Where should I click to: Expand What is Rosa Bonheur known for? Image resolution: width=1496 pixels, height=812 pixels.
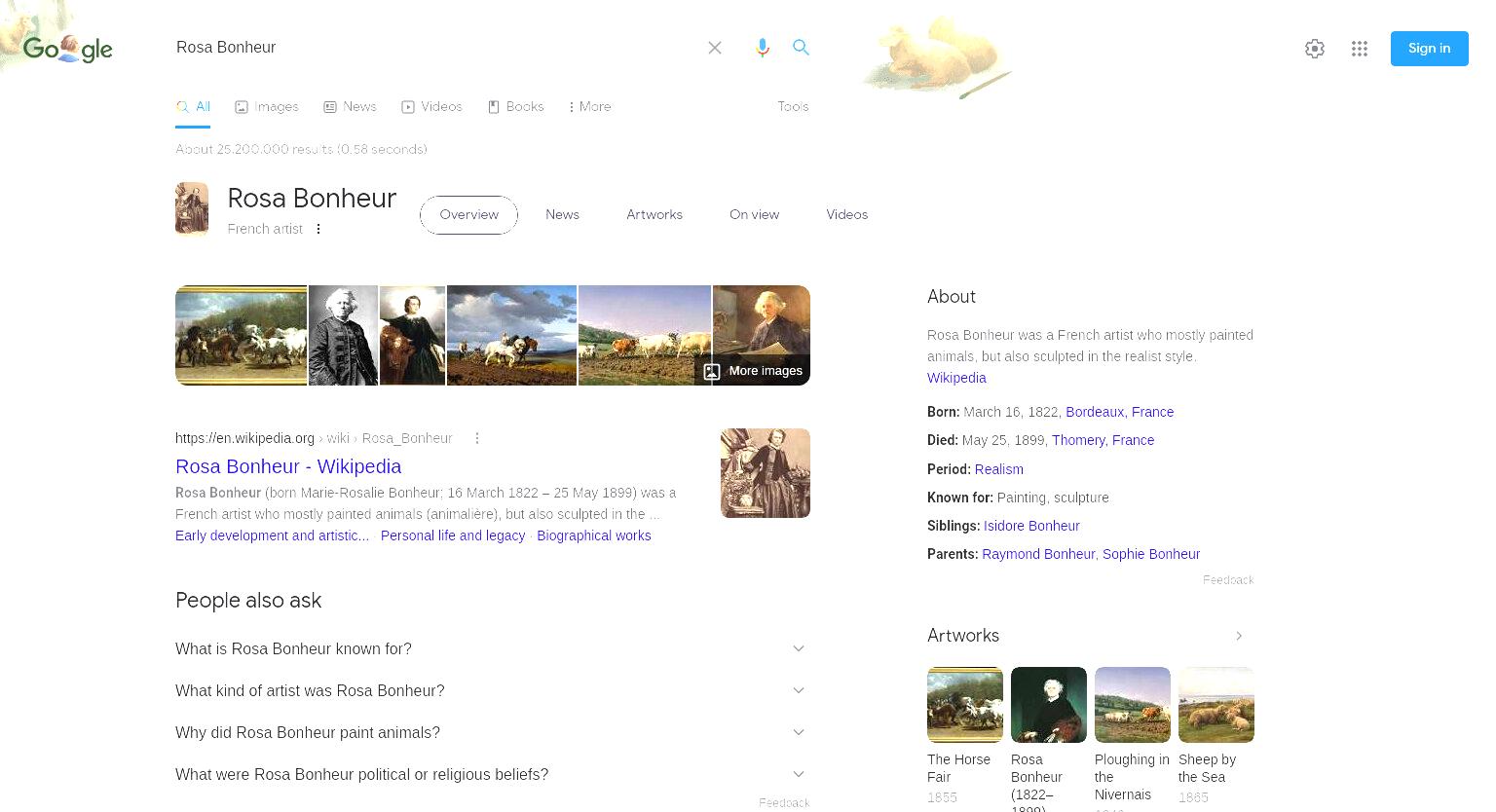click(x=492, y=648)
